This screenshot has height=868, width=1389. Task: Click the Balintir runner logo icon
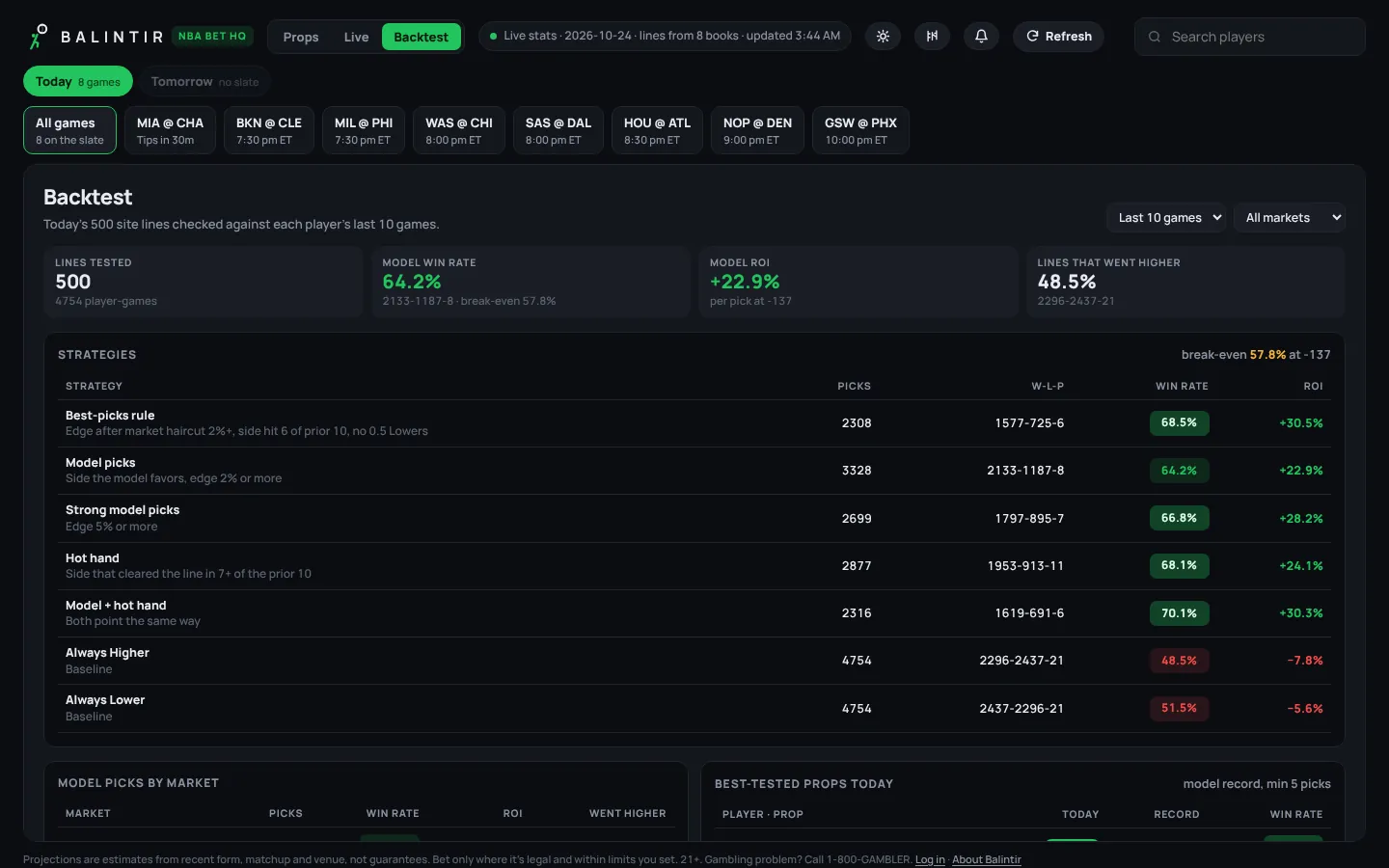pos(39,37)
